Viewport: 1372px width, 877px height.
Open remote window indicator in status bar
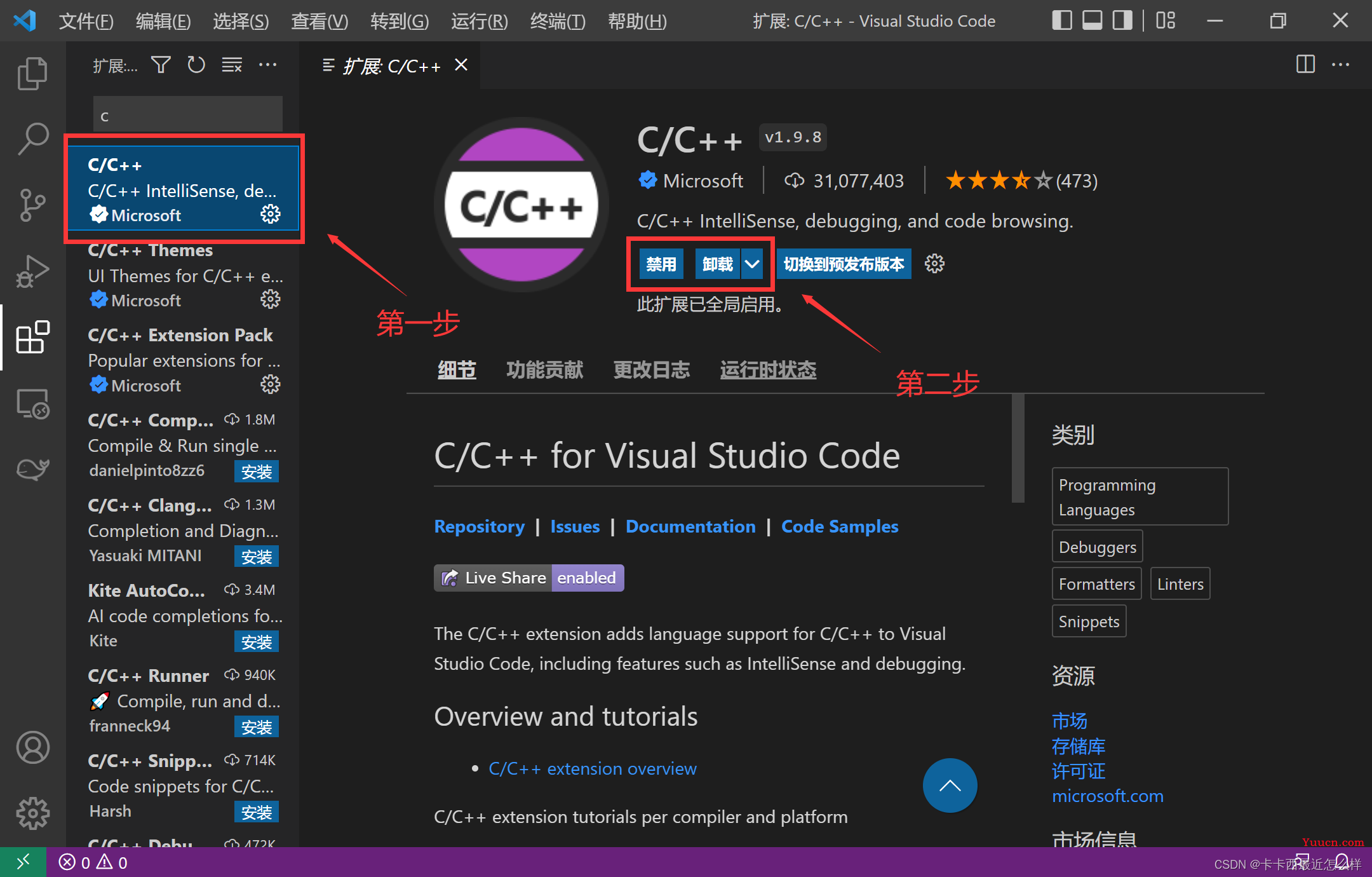click(x=23, y=862)
